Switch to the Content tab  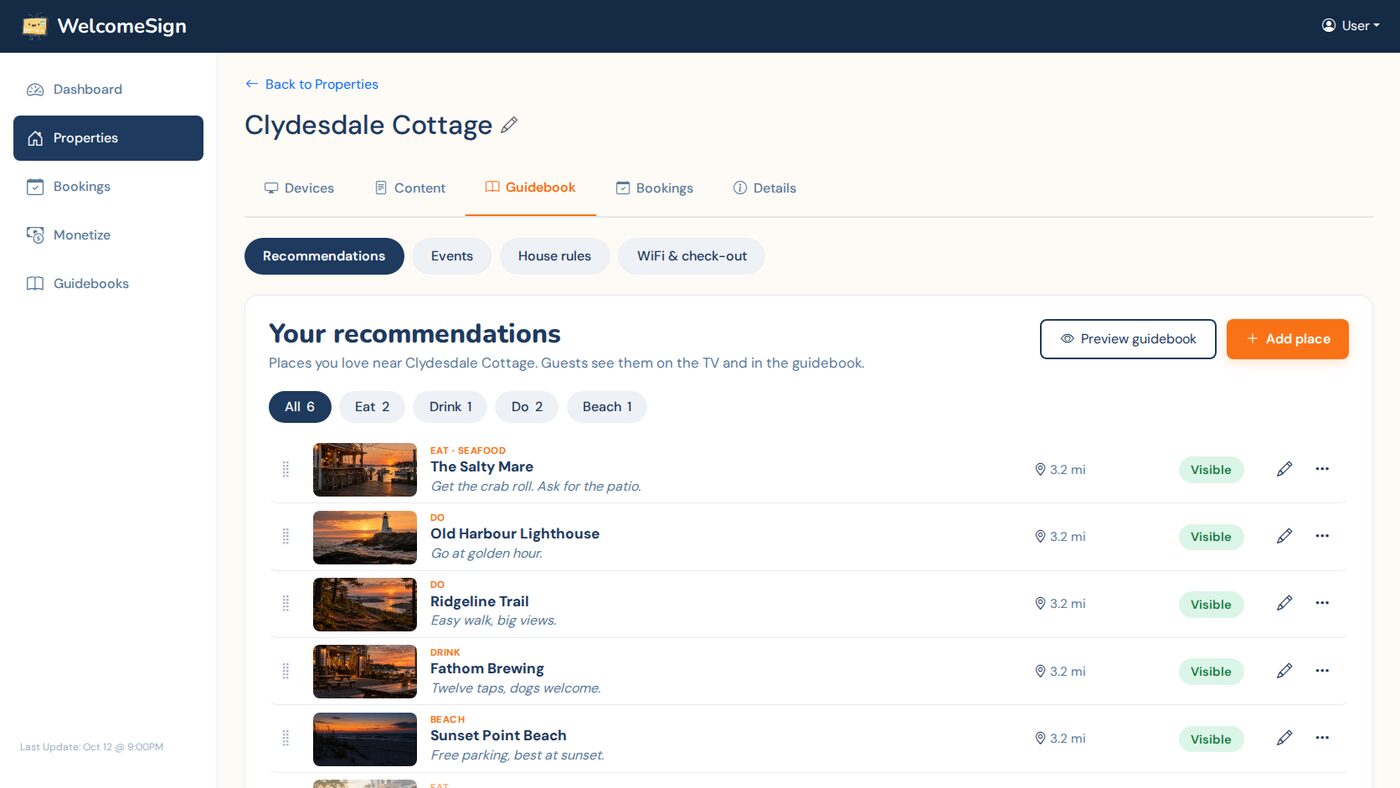(x=410, y=188)
